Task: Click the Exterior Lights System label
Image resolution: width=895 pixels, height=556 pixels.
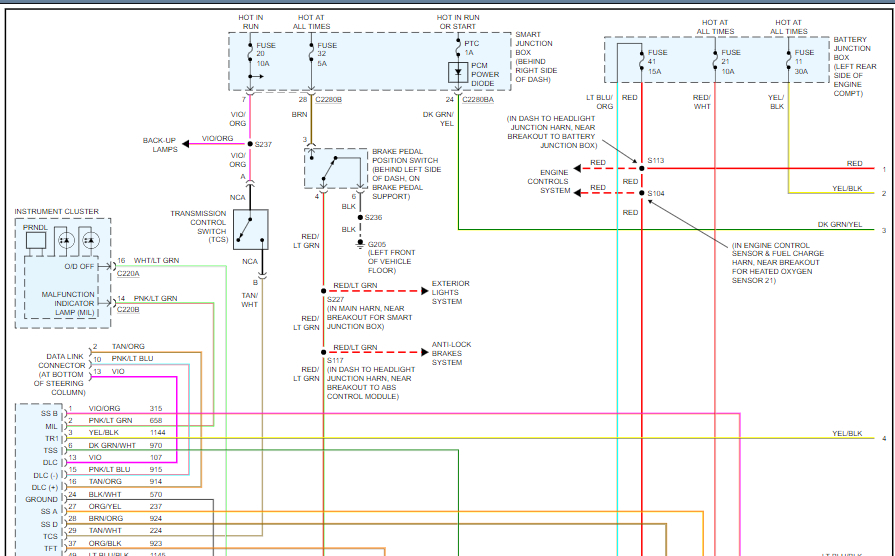Action: pos(450,292)
